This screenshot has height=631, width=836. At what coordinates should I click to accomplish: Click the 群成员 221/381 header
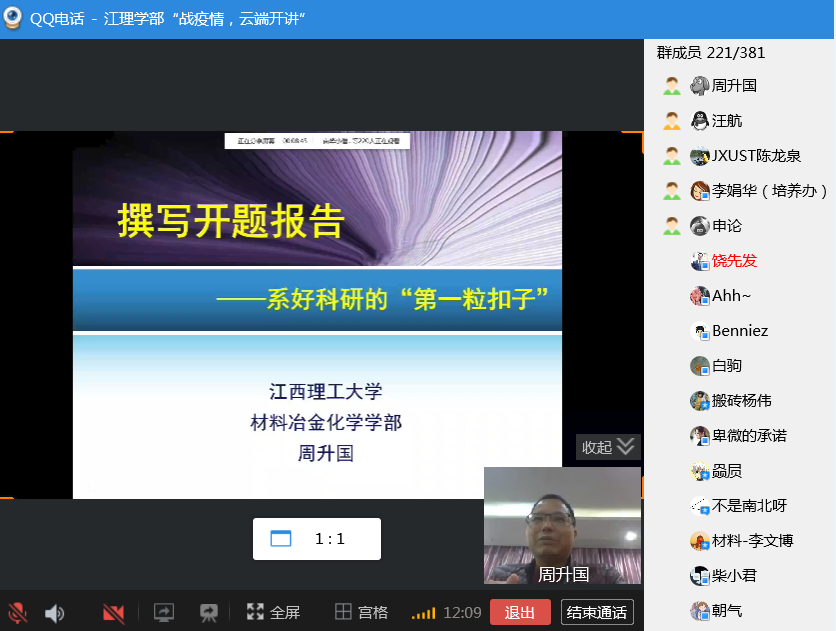pyautogui.click(x=711, y=52)
